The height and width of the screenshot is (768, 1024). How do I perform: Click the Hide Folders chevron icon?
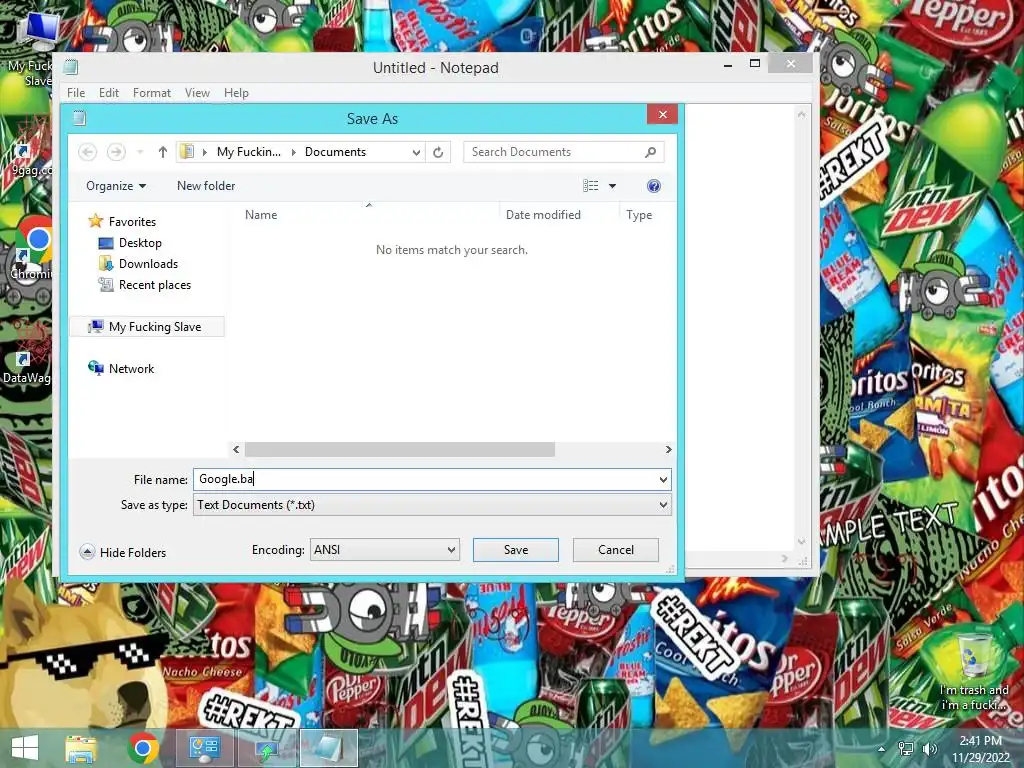pyautogui.click(x=87, y=552)
